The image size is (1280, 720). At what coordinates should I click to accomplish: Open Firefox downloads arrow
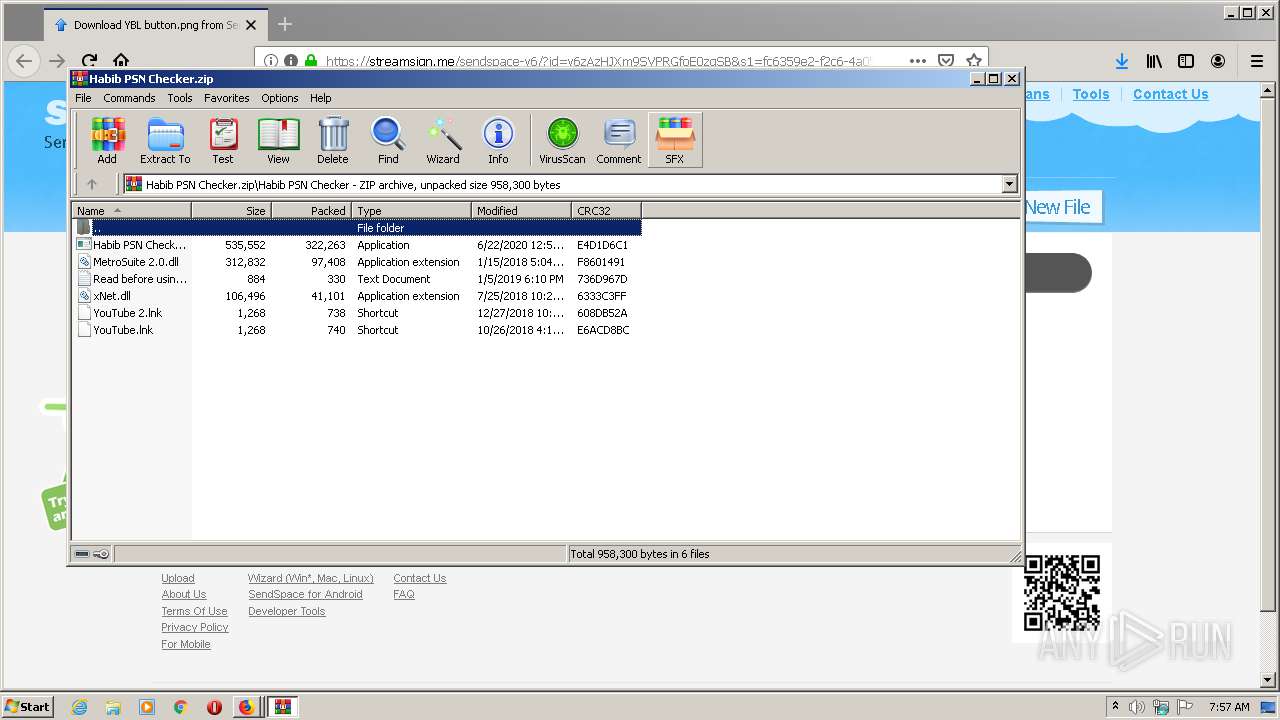click(x=1122, y=61)
